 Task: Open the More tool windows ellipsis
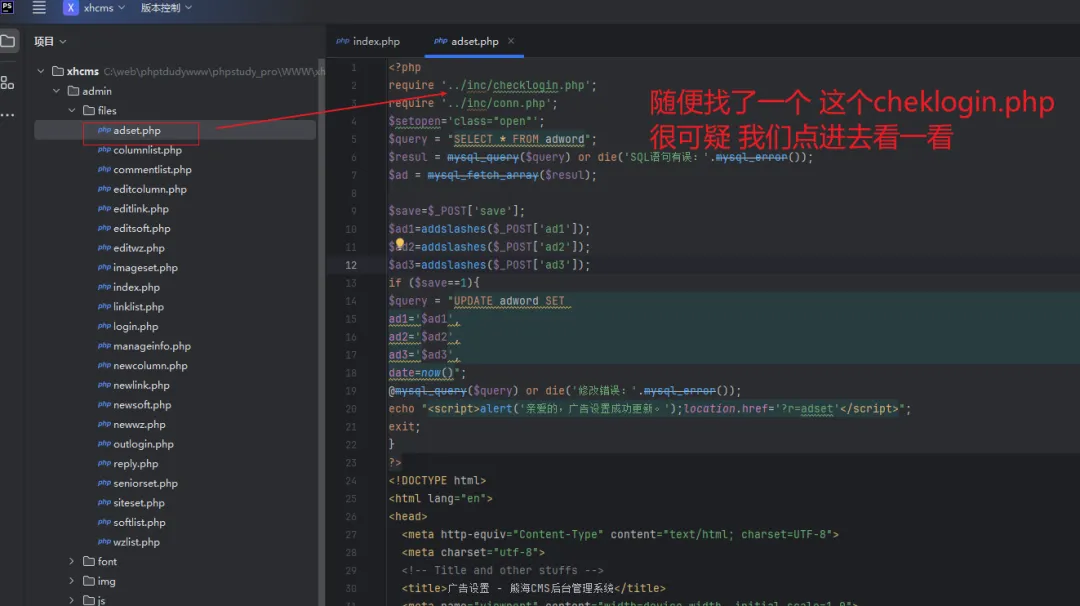pos(8,115)
